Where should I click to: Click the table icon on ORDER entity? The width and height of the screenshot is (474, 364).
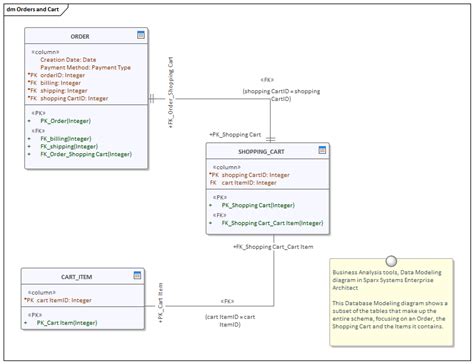(x=141, y=35)
